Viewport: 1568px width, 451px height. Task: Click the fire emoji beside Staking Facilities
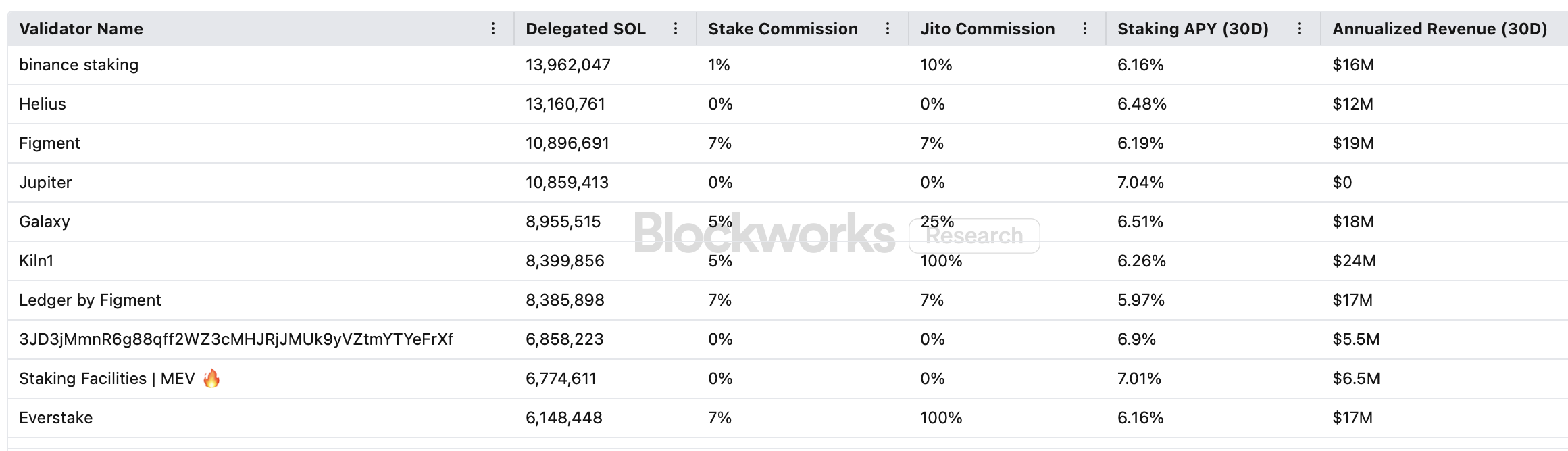211,378
